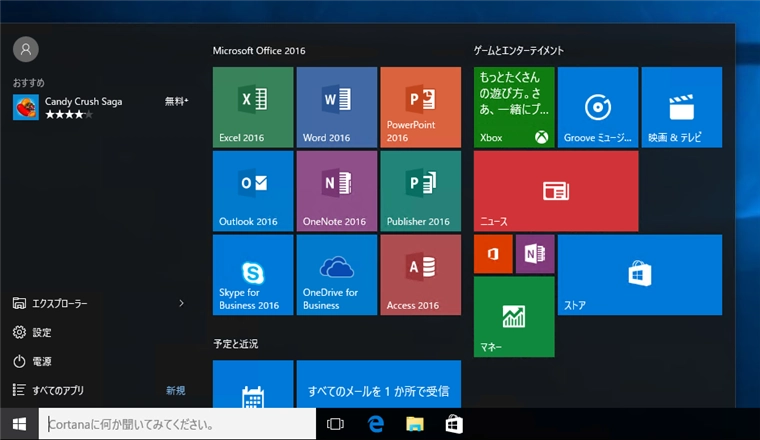This screenshot has height=440, width=760.
Task: Launch Microsoft Edge from taskbar
Action: 376,424
